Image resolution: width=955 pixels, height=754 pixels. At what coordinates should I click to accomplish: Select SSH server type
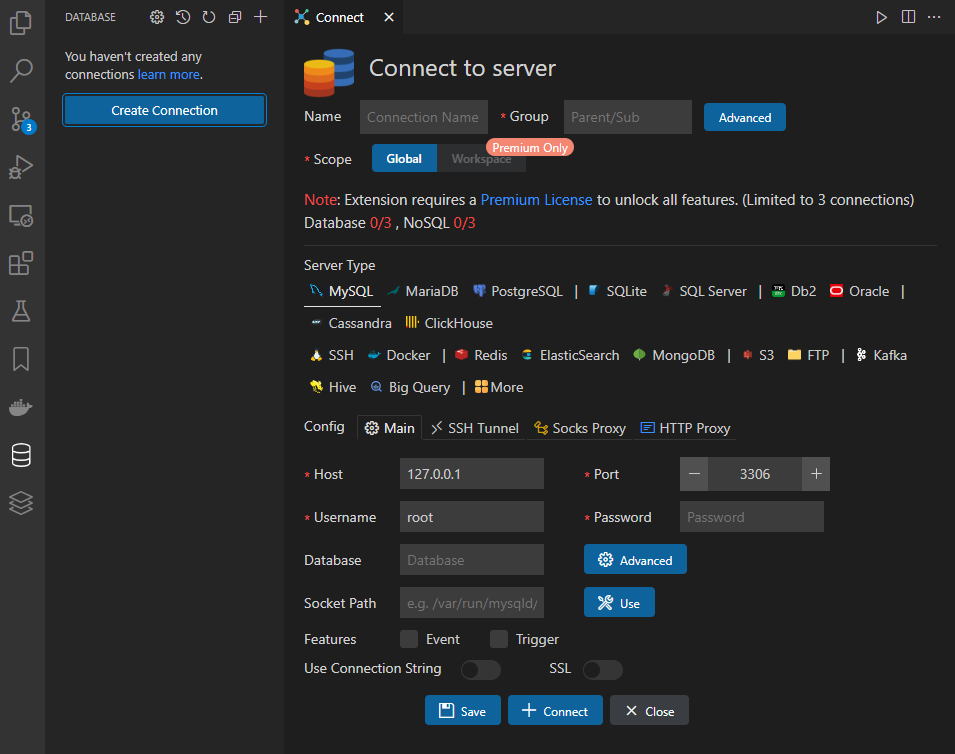332,355
